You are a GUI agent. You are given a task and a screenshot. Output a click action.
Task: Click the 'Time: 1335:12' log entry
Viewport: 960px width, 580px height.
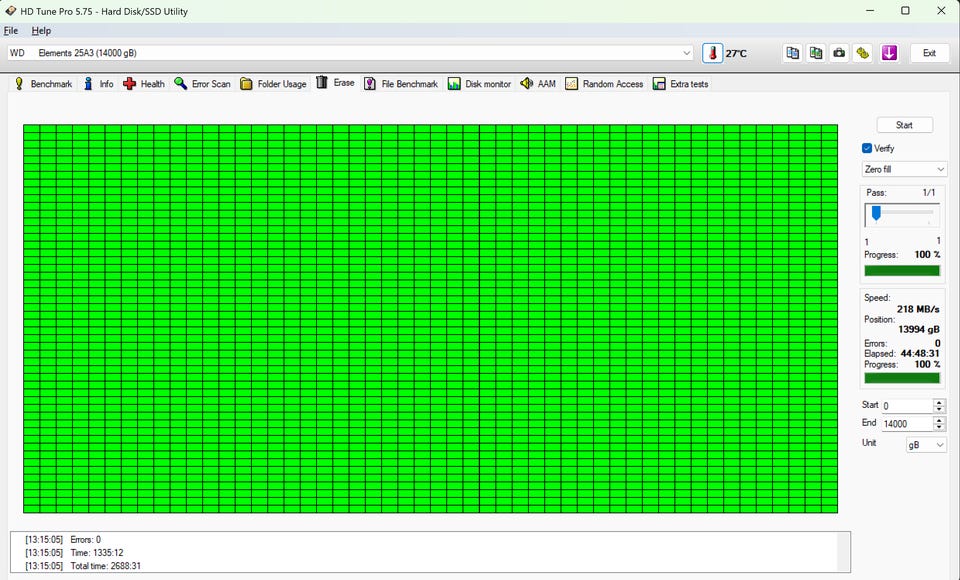pyautogui.click(x=97, y=552)
